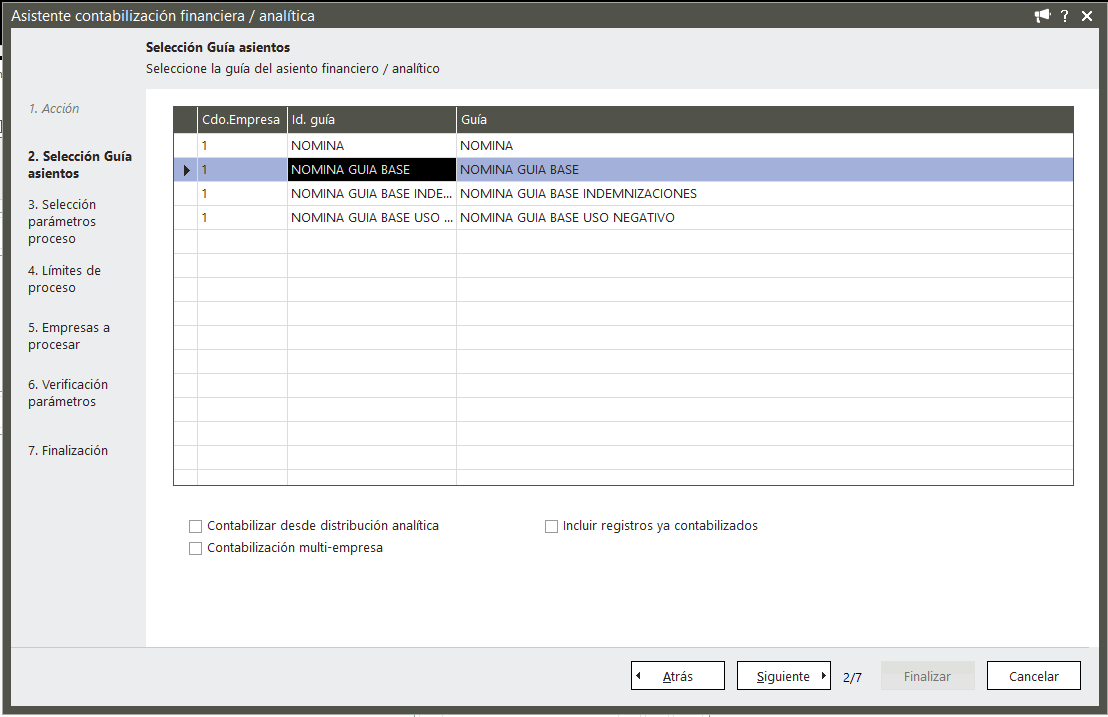
Task: Select step 7. Finalización
Action: coord(68,451)
